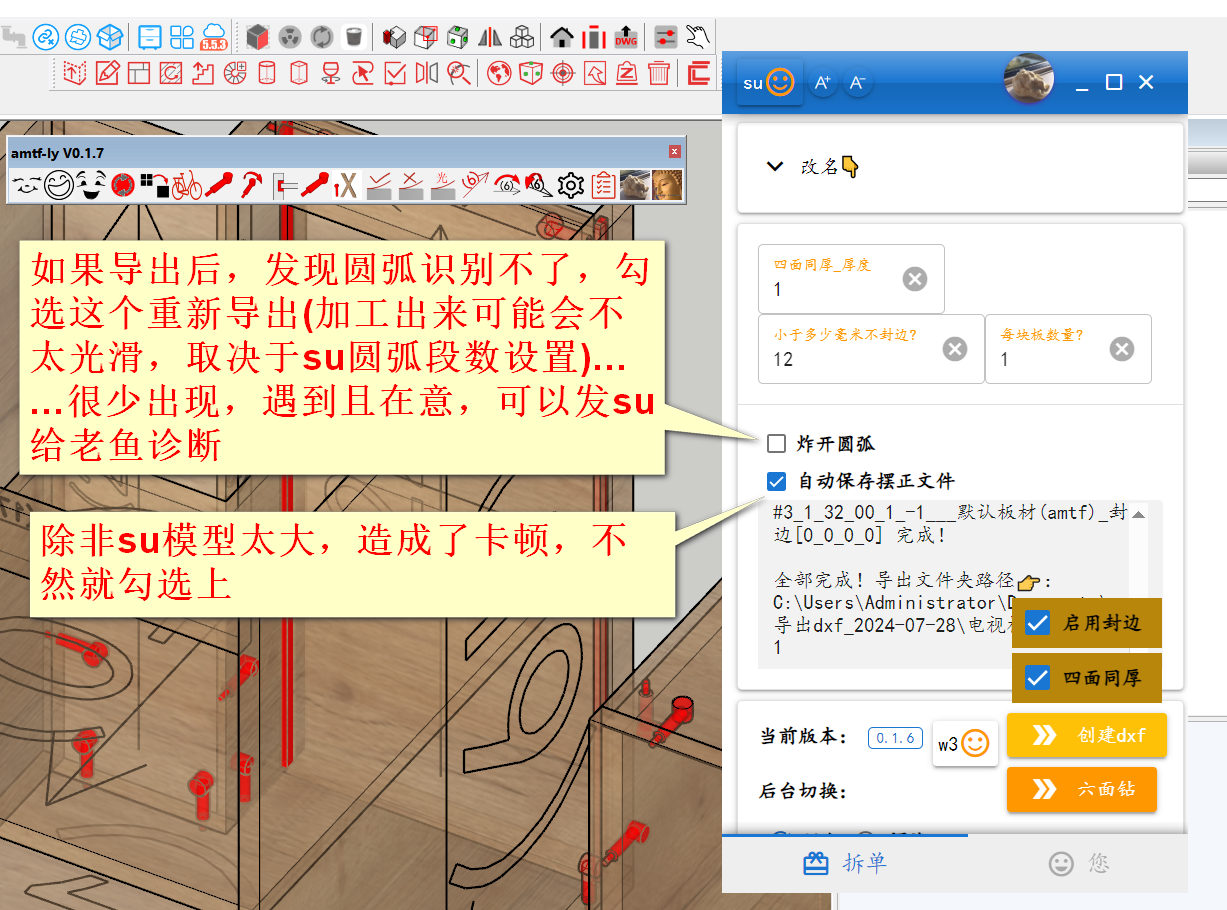Click the red globe icon

[x=499, y=73]
